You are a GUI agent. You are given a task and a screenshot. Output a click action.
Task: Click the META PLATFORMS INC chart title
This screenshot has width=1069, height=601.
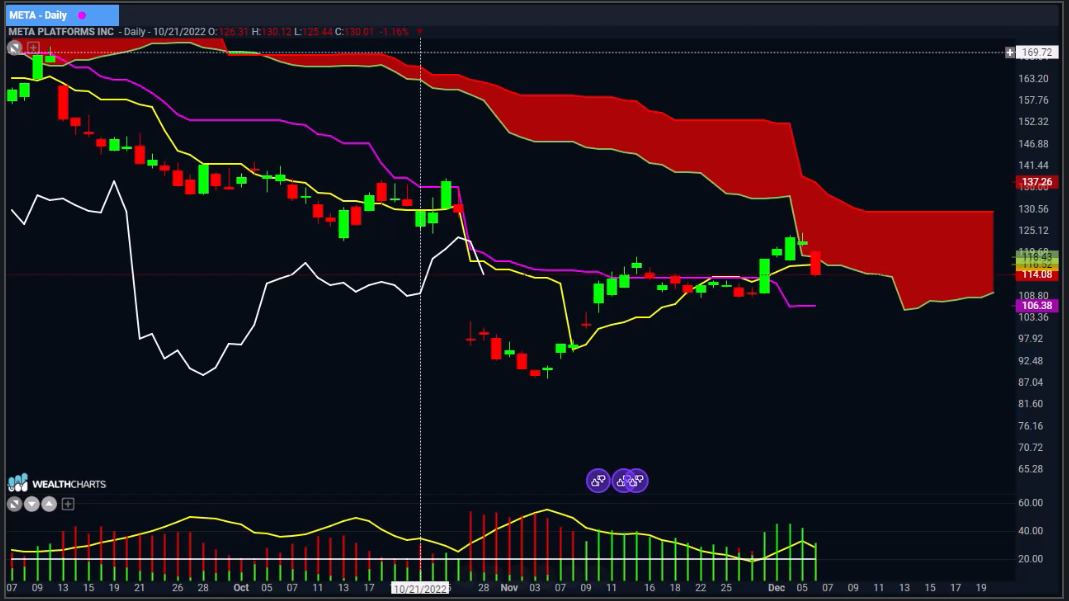pos(61,32)
